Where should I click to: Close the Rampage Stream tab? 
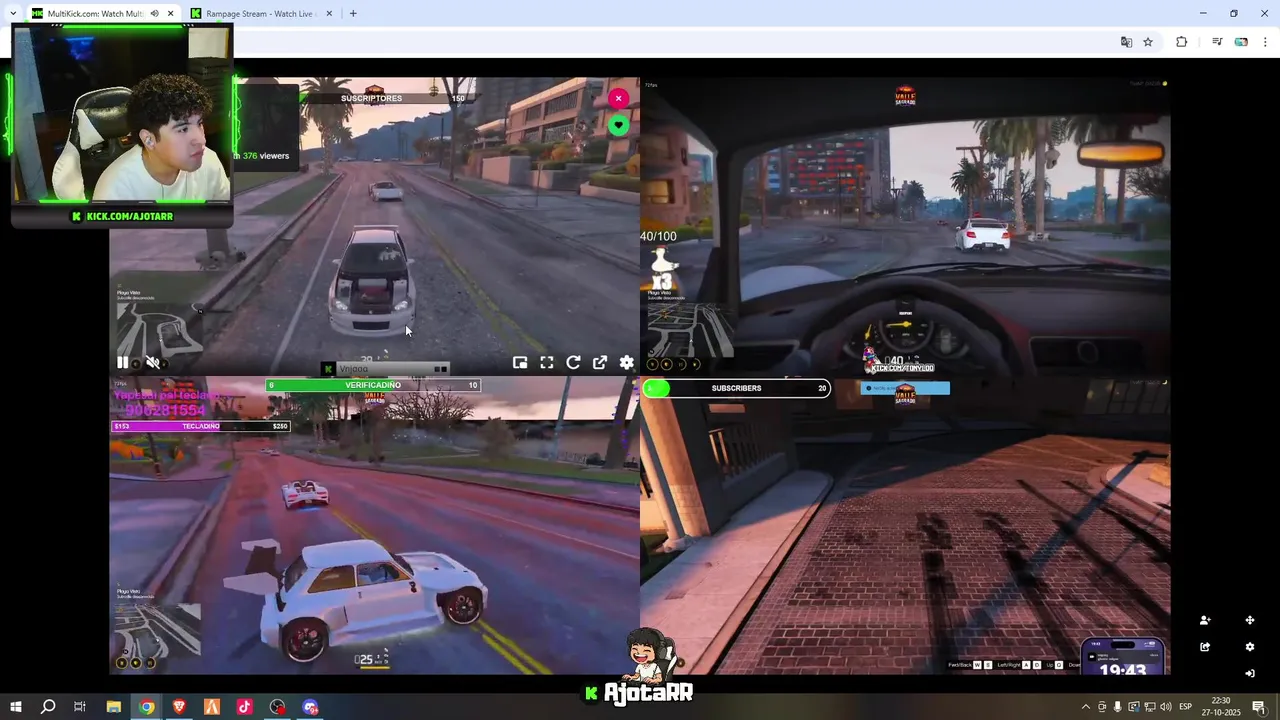coord(330,14)
